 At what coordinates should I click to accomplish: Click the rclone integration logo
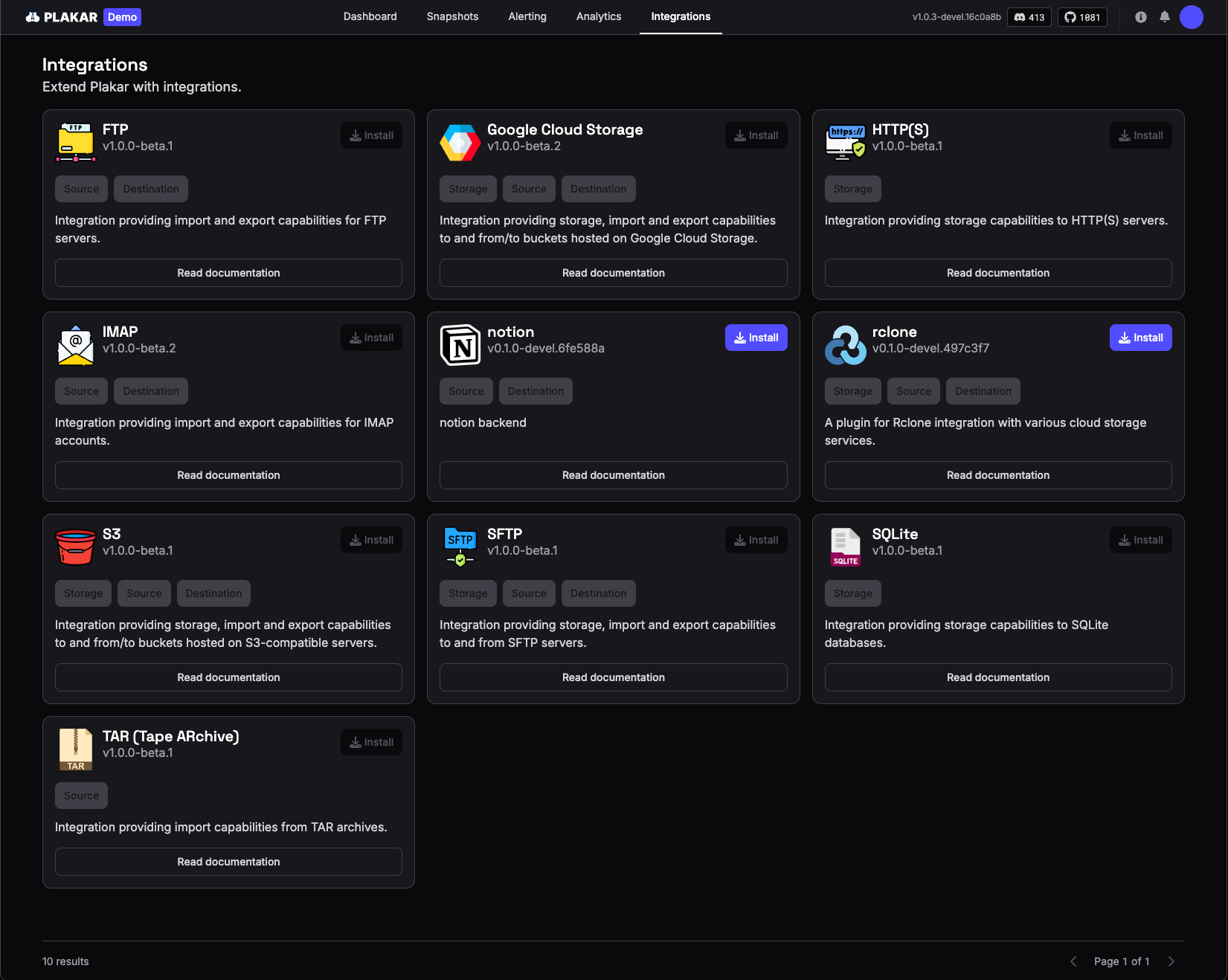845,345
